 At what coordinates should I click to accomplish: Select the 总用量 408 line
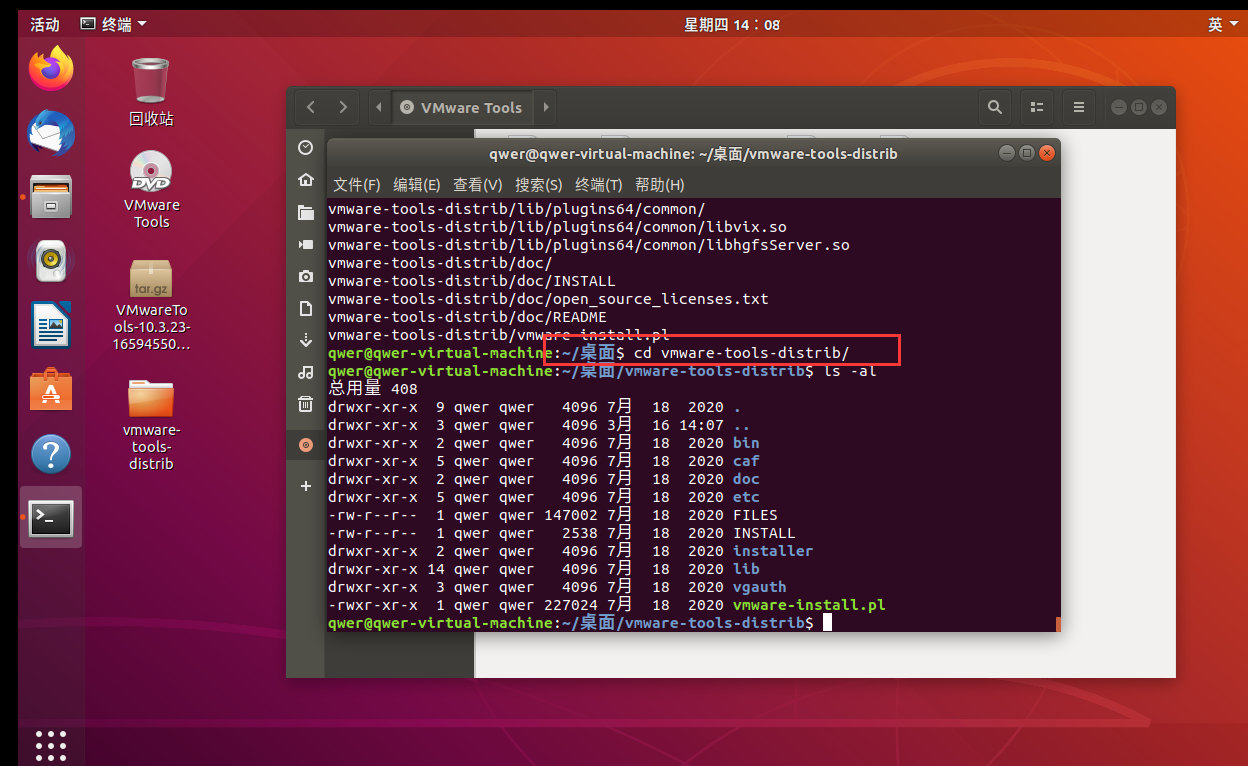pyautogui.click(x=373, y=389)
